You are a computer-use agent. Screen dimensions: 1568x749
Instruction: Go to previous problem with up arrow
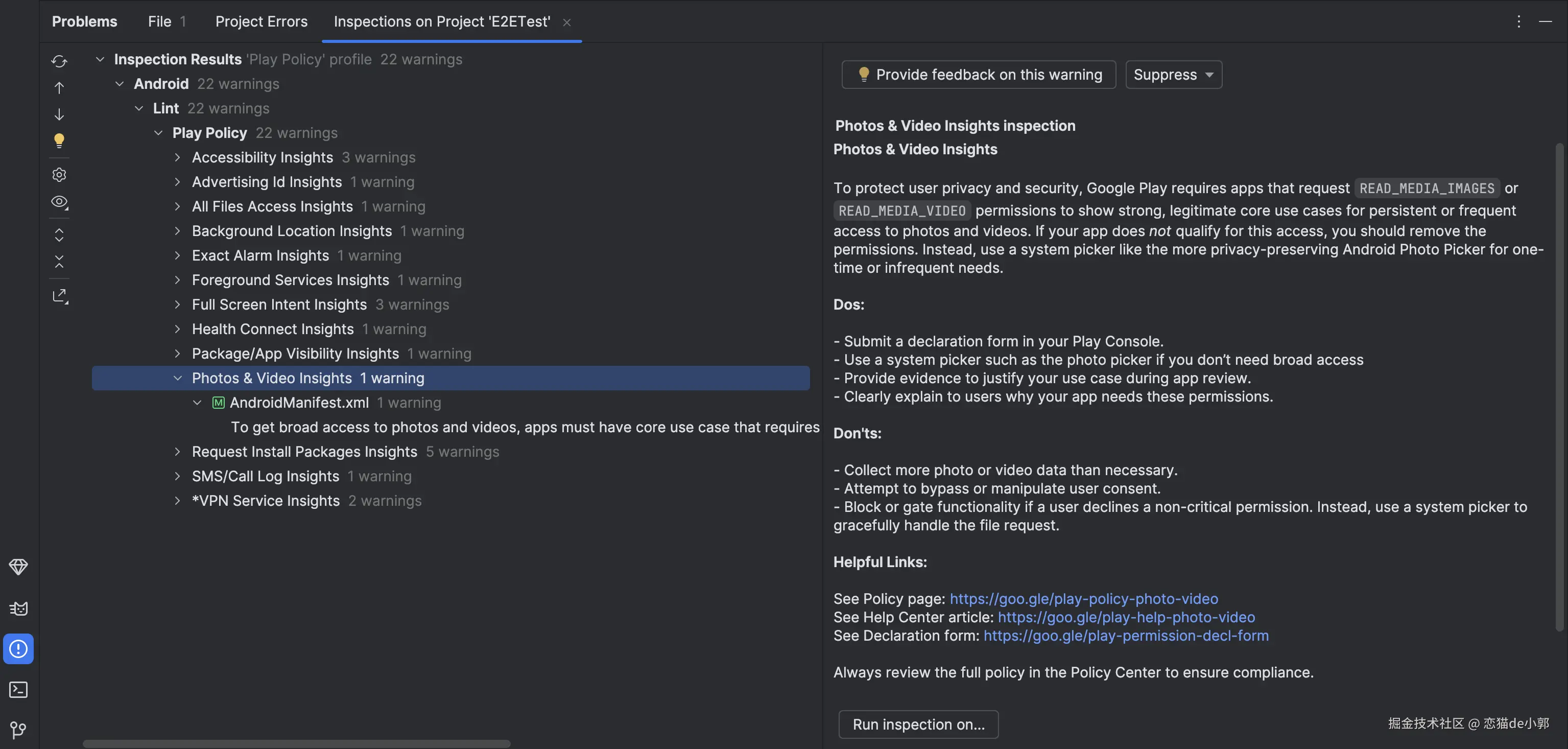59,88
